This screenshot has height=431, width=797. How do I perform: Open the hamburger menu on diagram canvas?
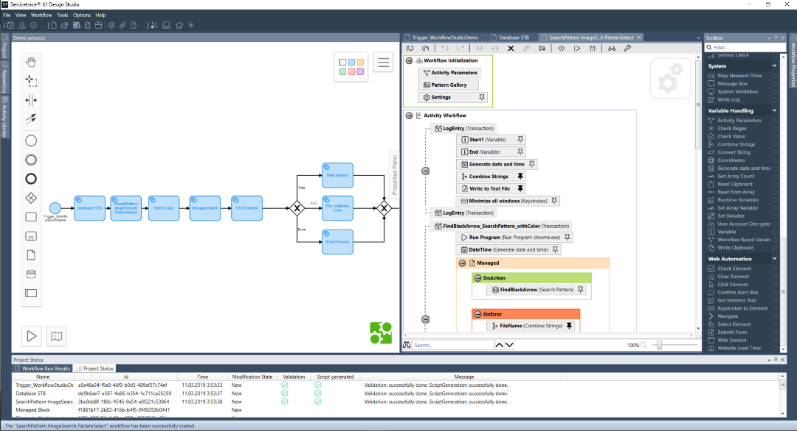tap(382, 63)
